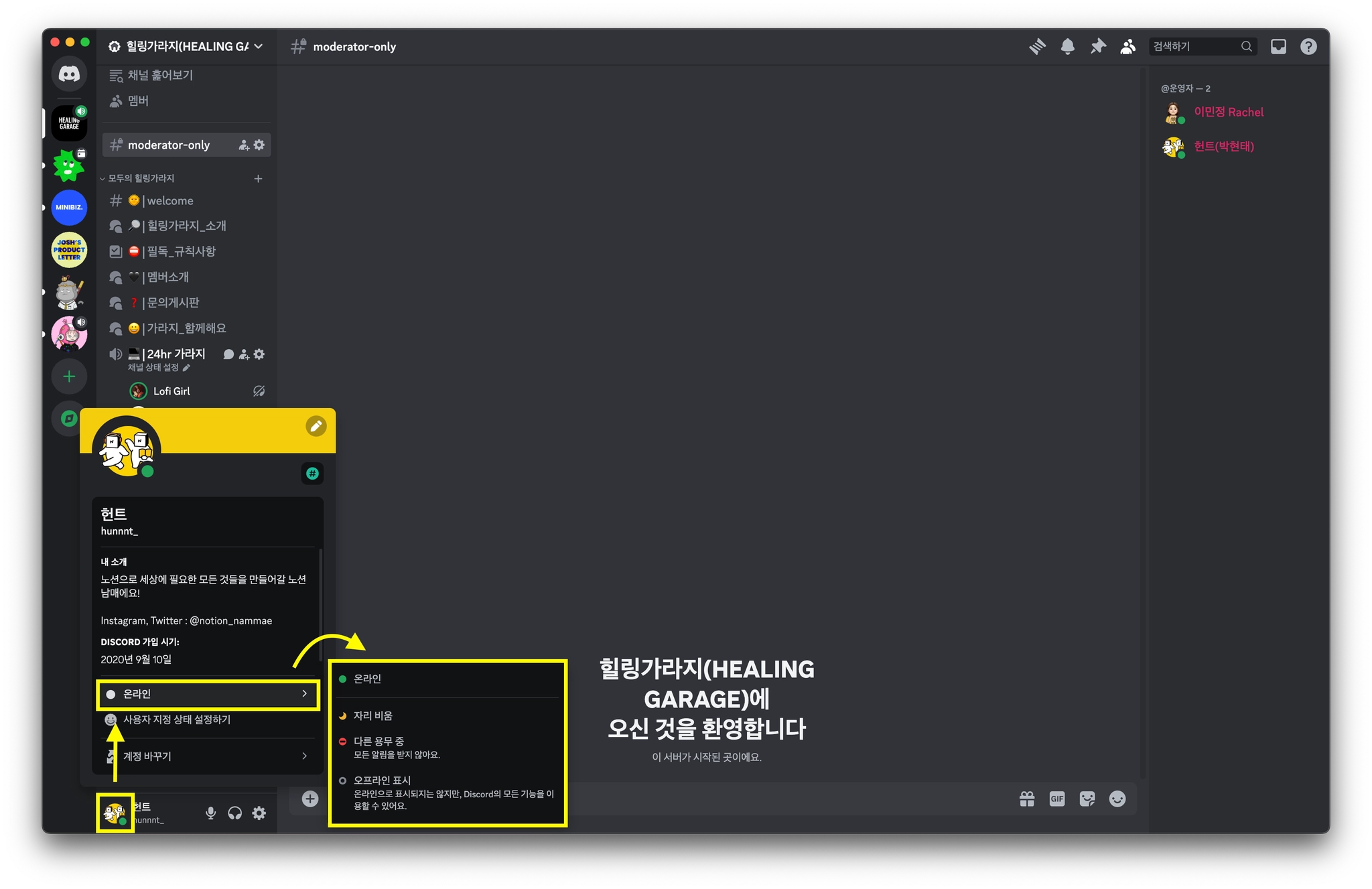Viewport: 1372px width, 889px height.
Task: Select 자리 비움 status option
Action: [x=373, y=715]
